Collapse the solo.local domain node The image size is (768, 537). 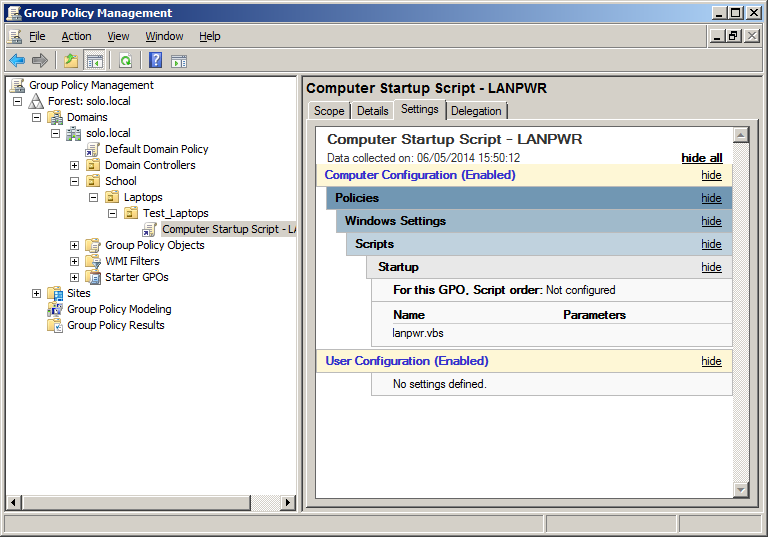click(x=55, y=134)
